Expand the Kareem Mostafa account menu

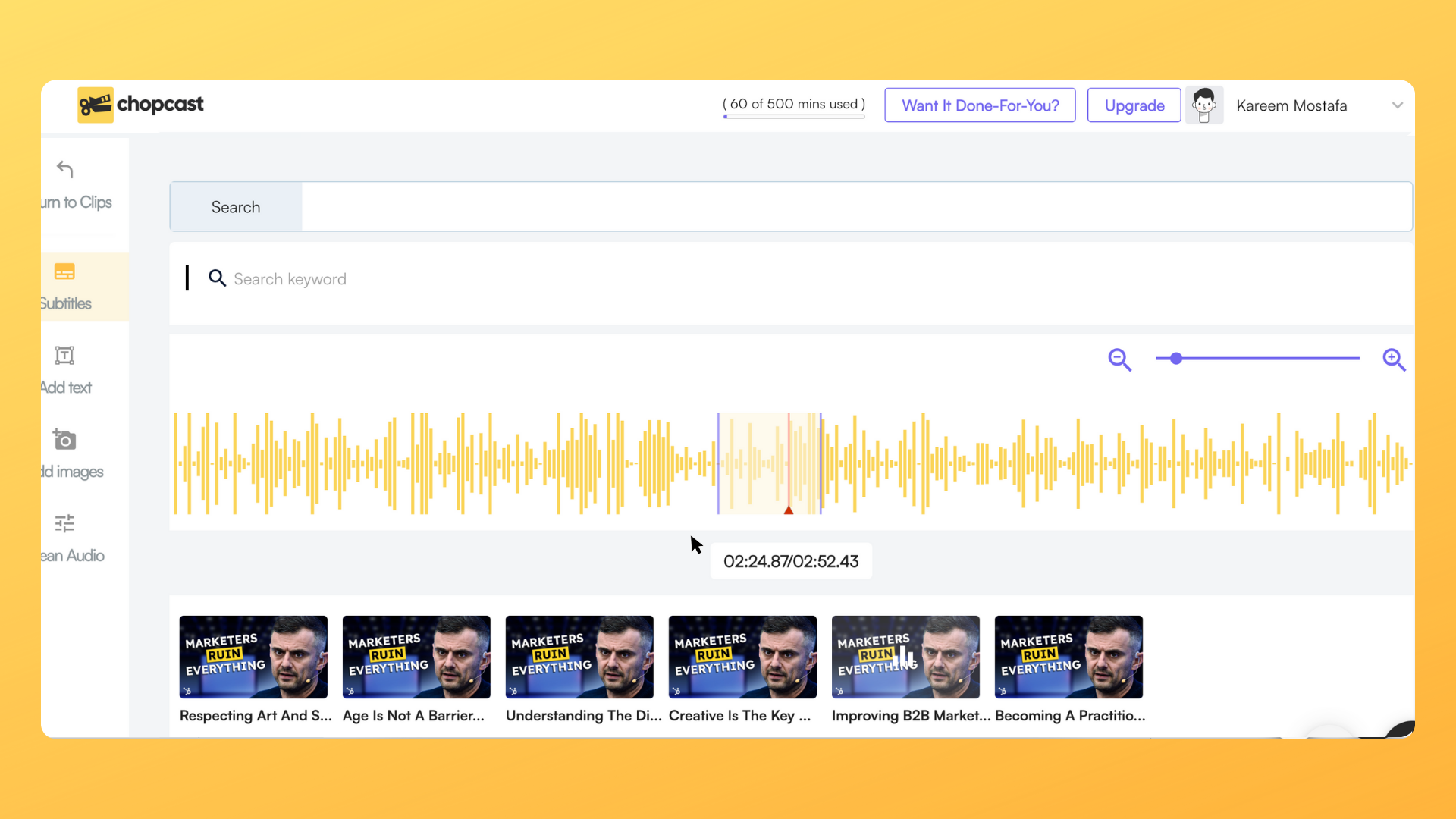pyautogui.click(x=1398, y=105)
